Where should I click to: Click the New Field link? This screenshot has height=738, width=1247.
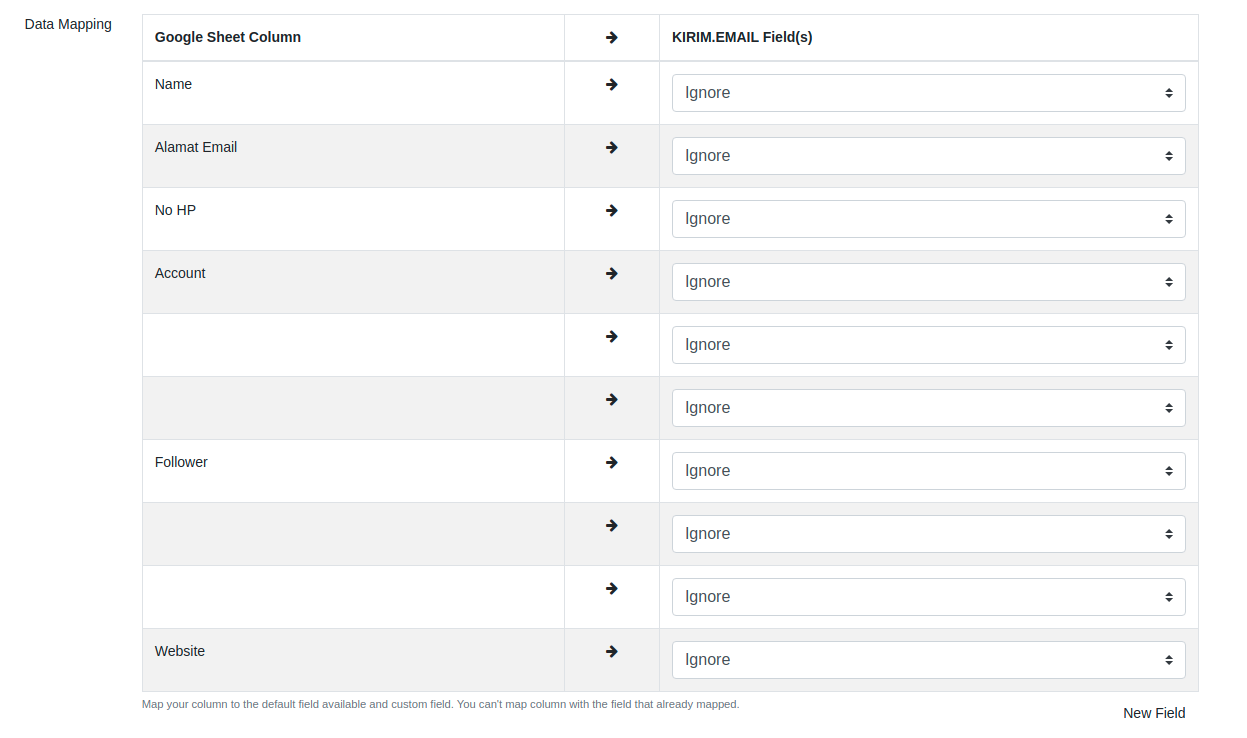click(1154, 713)
